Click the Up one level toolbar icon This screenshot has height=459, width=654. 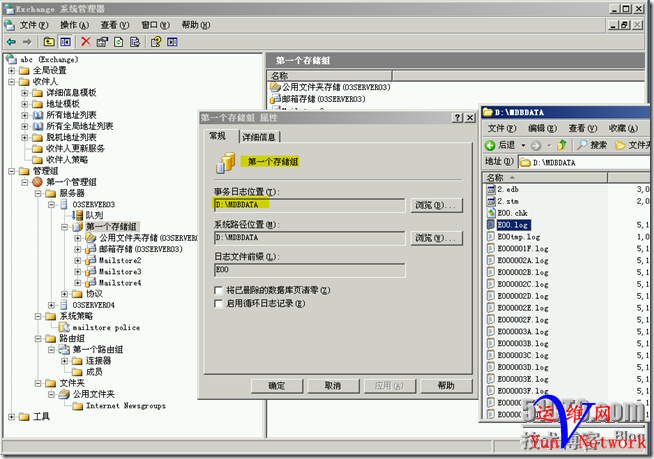49,42
